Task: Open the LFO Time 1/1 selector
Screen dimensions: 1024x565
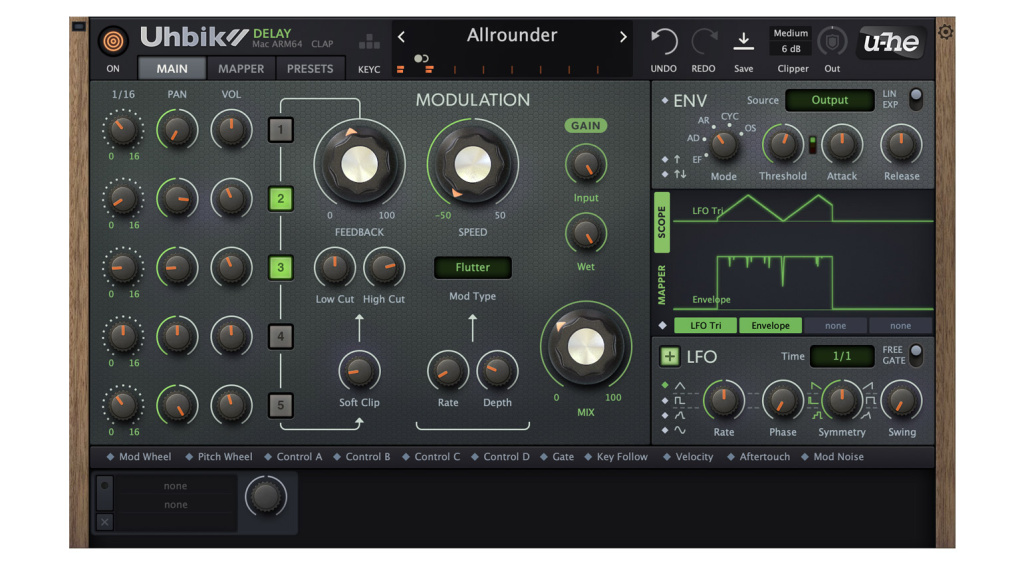Action: pos(841,356)
